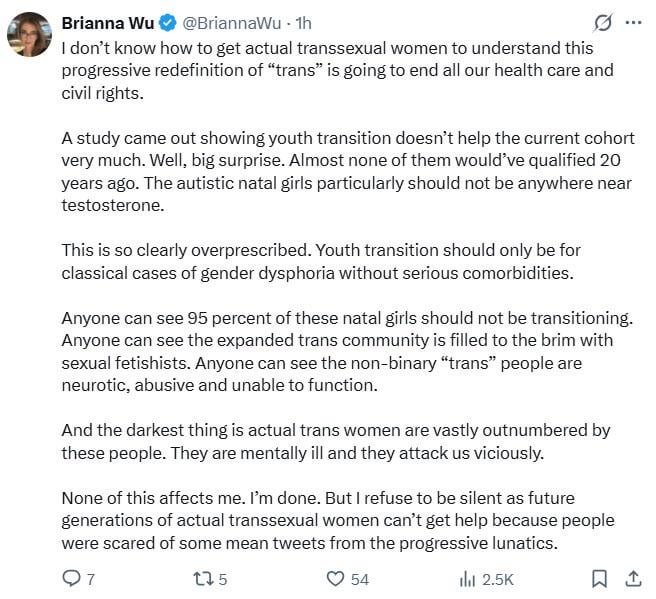656x599 pixels.
Task: Open the three-dot More options menu
Action: point(633,22)
